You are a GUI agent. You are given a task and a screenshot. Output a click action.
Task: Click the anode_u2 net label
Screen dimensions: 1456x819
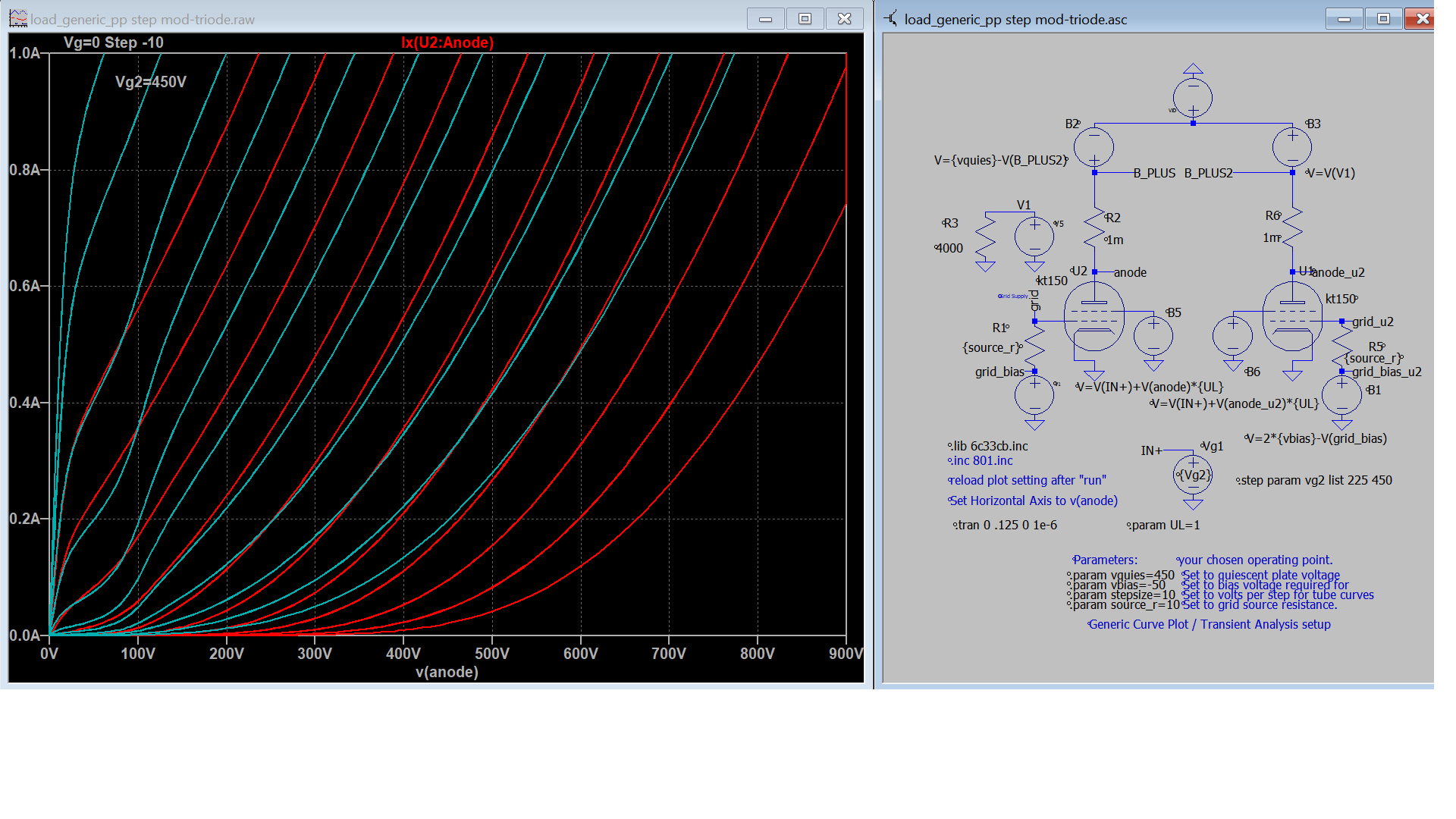1338,272
